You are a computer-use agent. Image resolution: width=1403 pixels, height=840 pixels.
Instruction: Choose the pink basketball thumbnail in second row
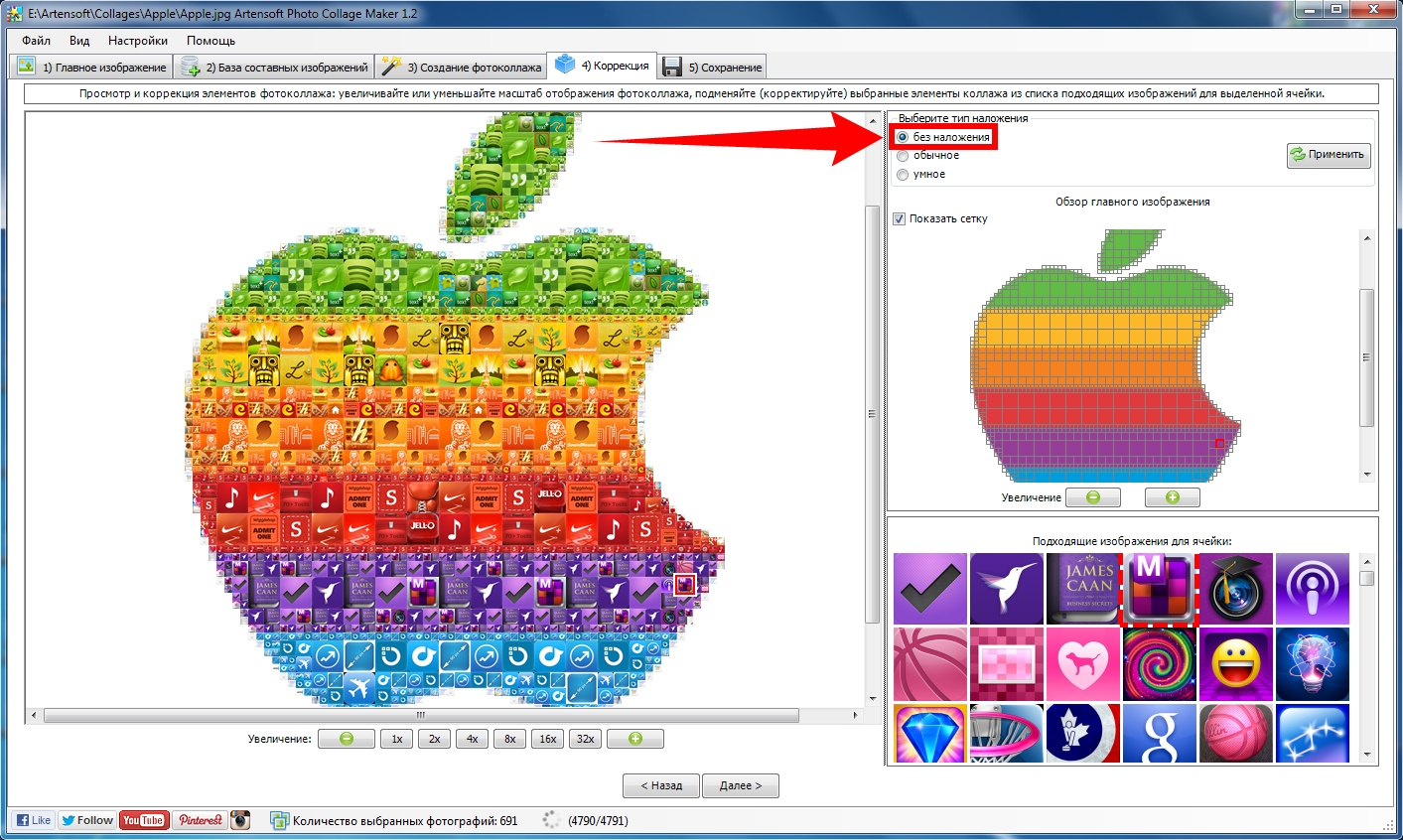tap(930, 664)
